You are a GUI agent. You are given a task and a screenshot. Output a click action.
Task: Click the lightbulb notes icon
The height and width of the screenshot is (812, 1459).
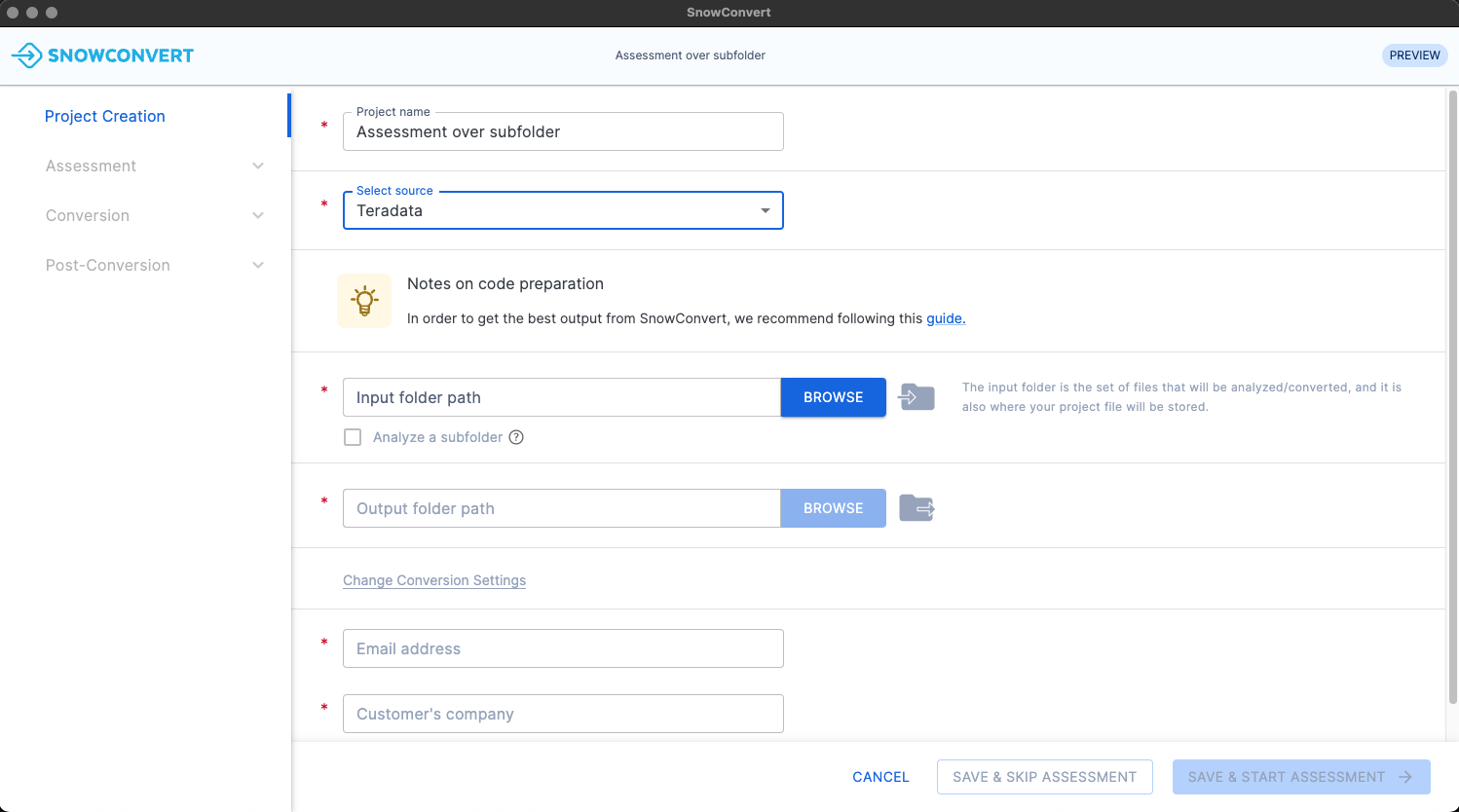(364, 301)
